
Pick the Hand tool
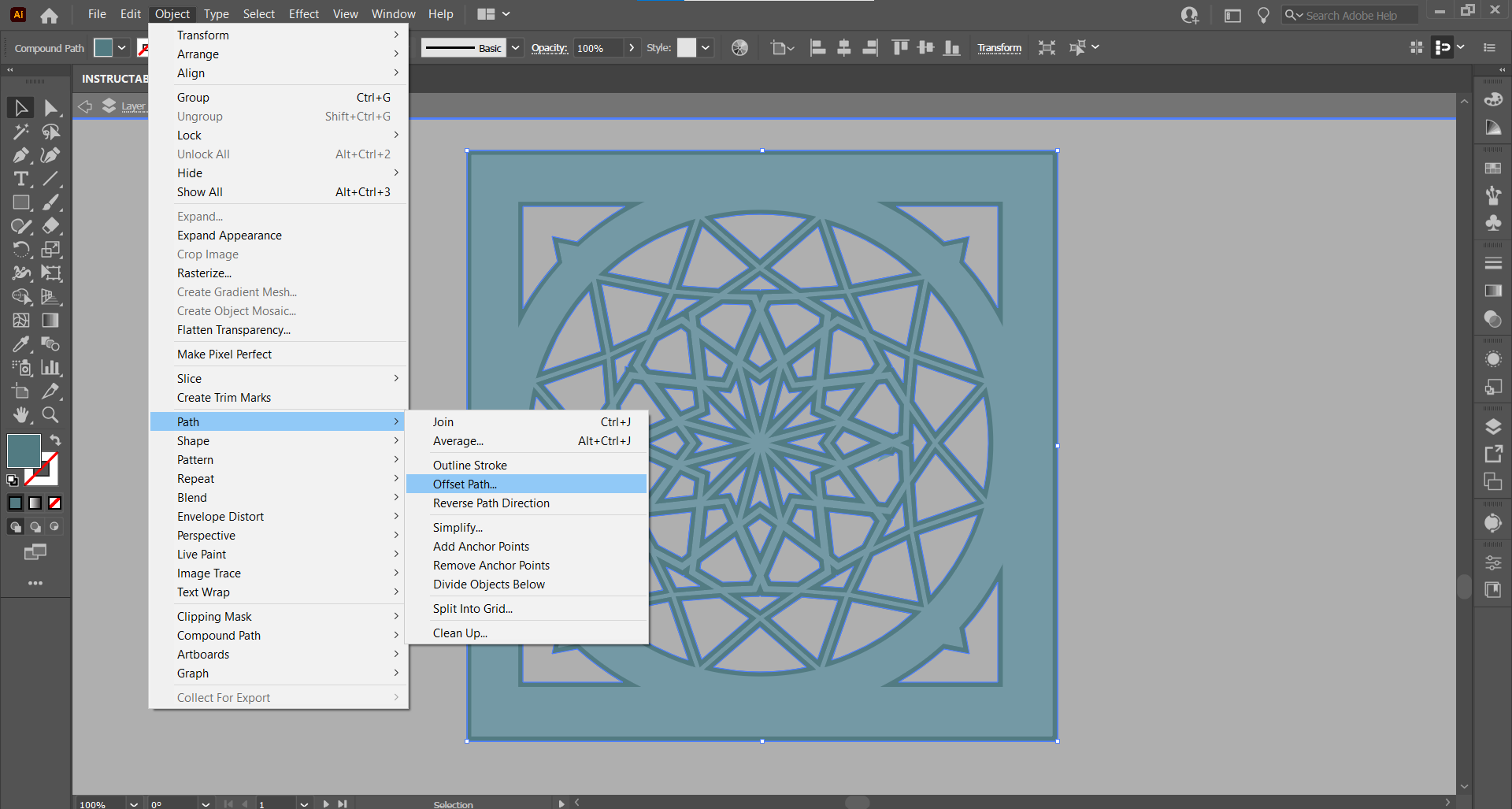click(21, 414)
